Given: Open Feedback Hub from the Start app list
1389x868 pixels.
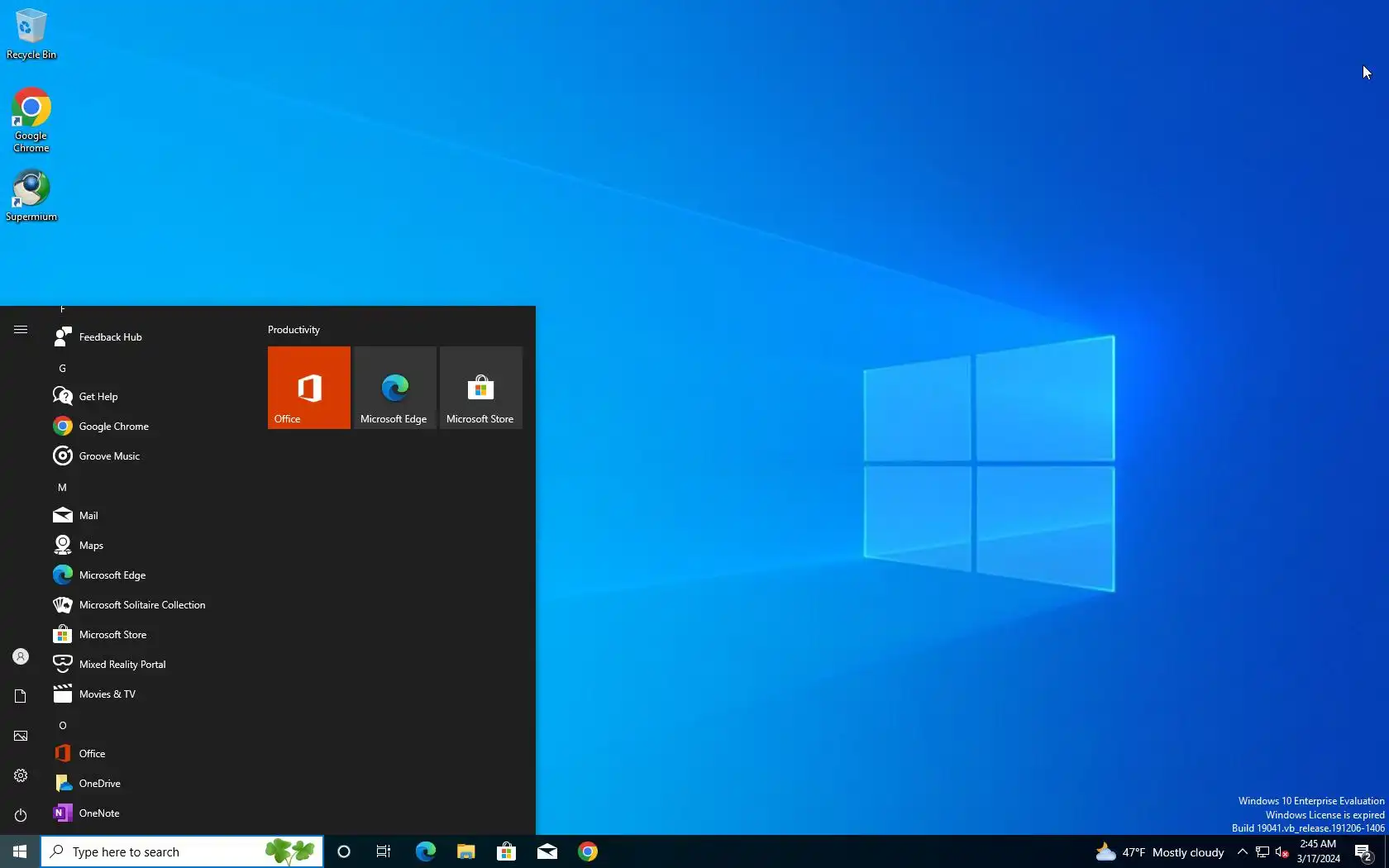Looking at the screenshot, I should pos(149,337).
